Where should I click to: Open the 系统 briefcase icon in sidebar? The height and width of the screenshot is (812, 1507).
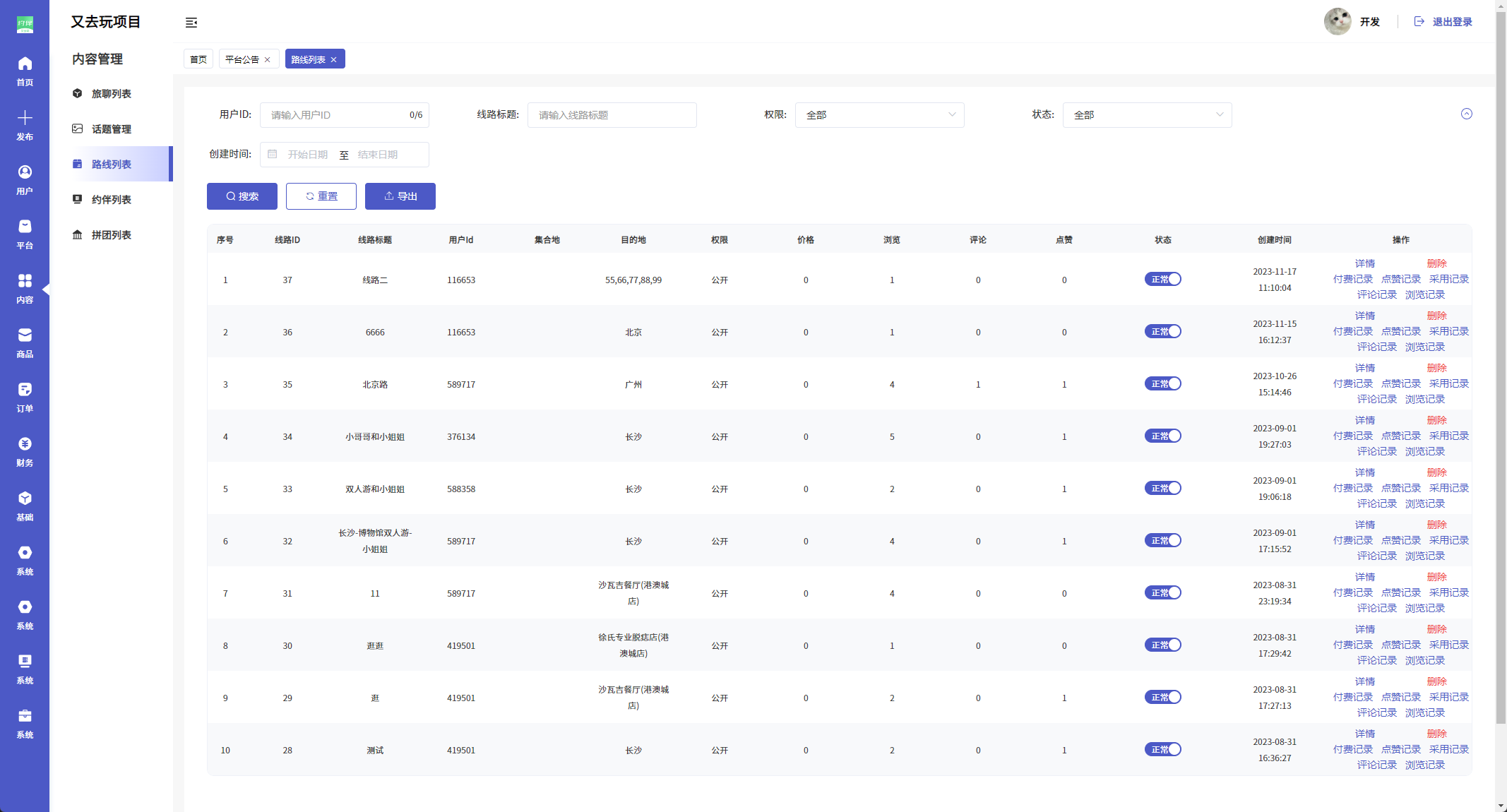25,716
